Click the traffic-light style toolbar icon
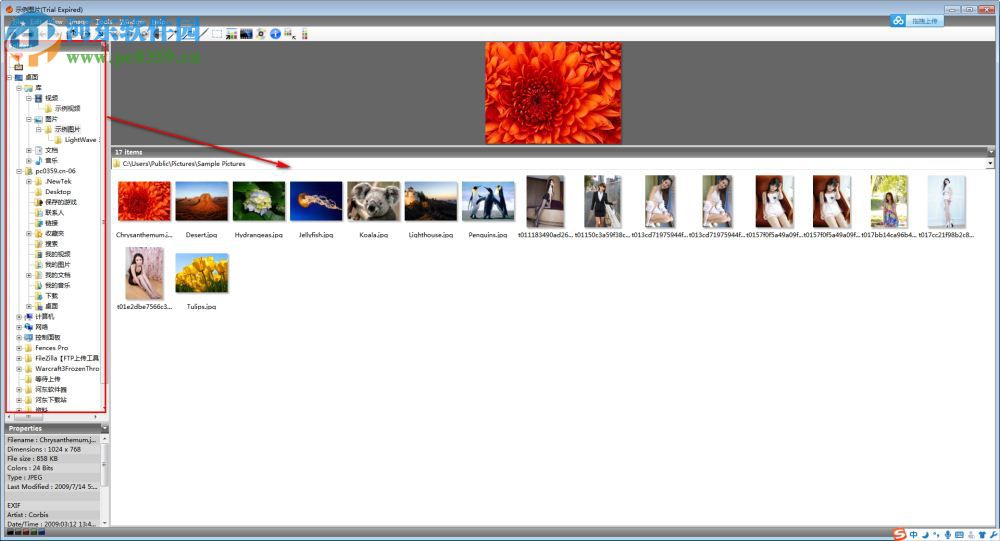Viewport: 1000px width, 541px height. 305,34
